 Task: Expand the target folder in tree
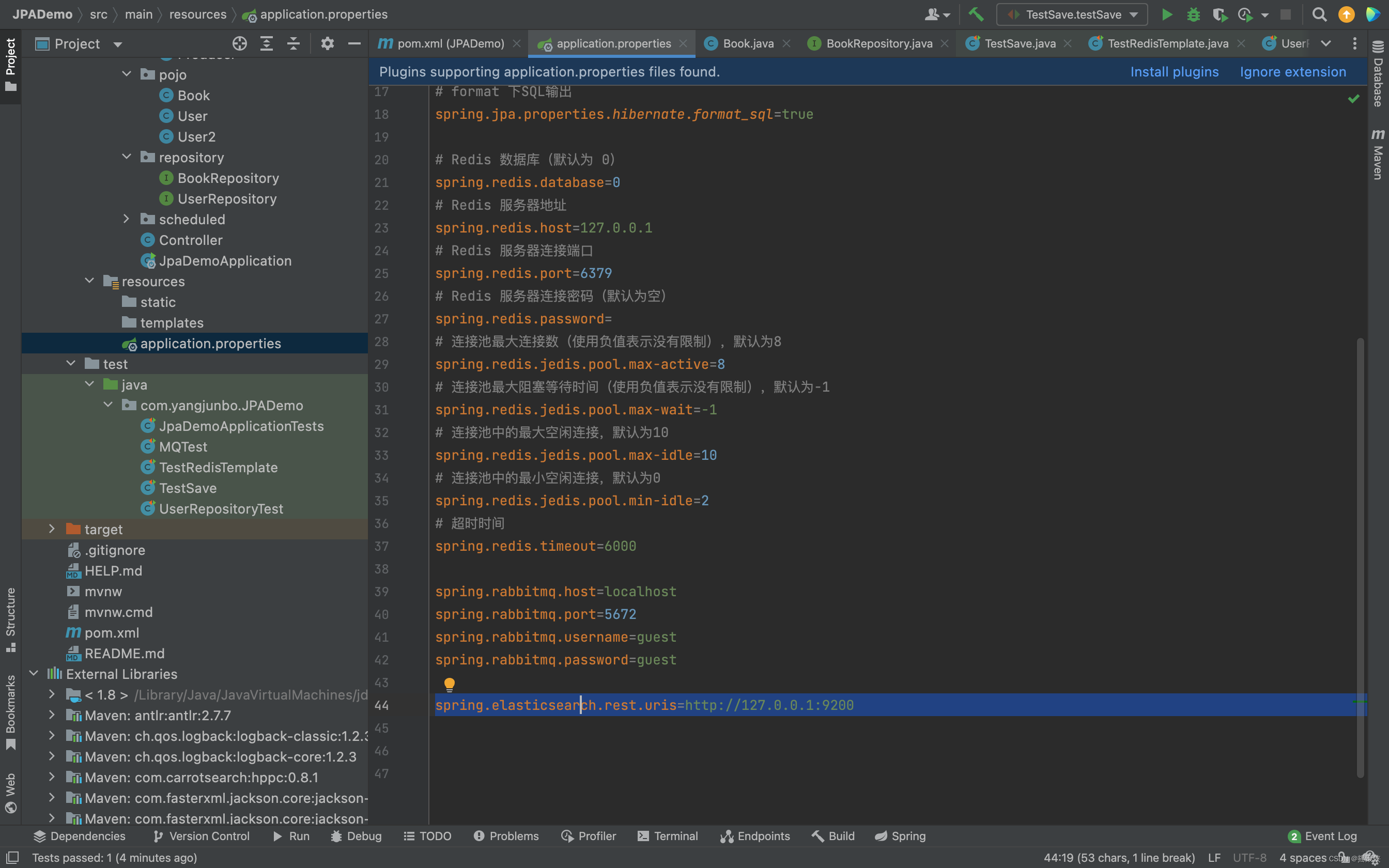coord(52,529)
